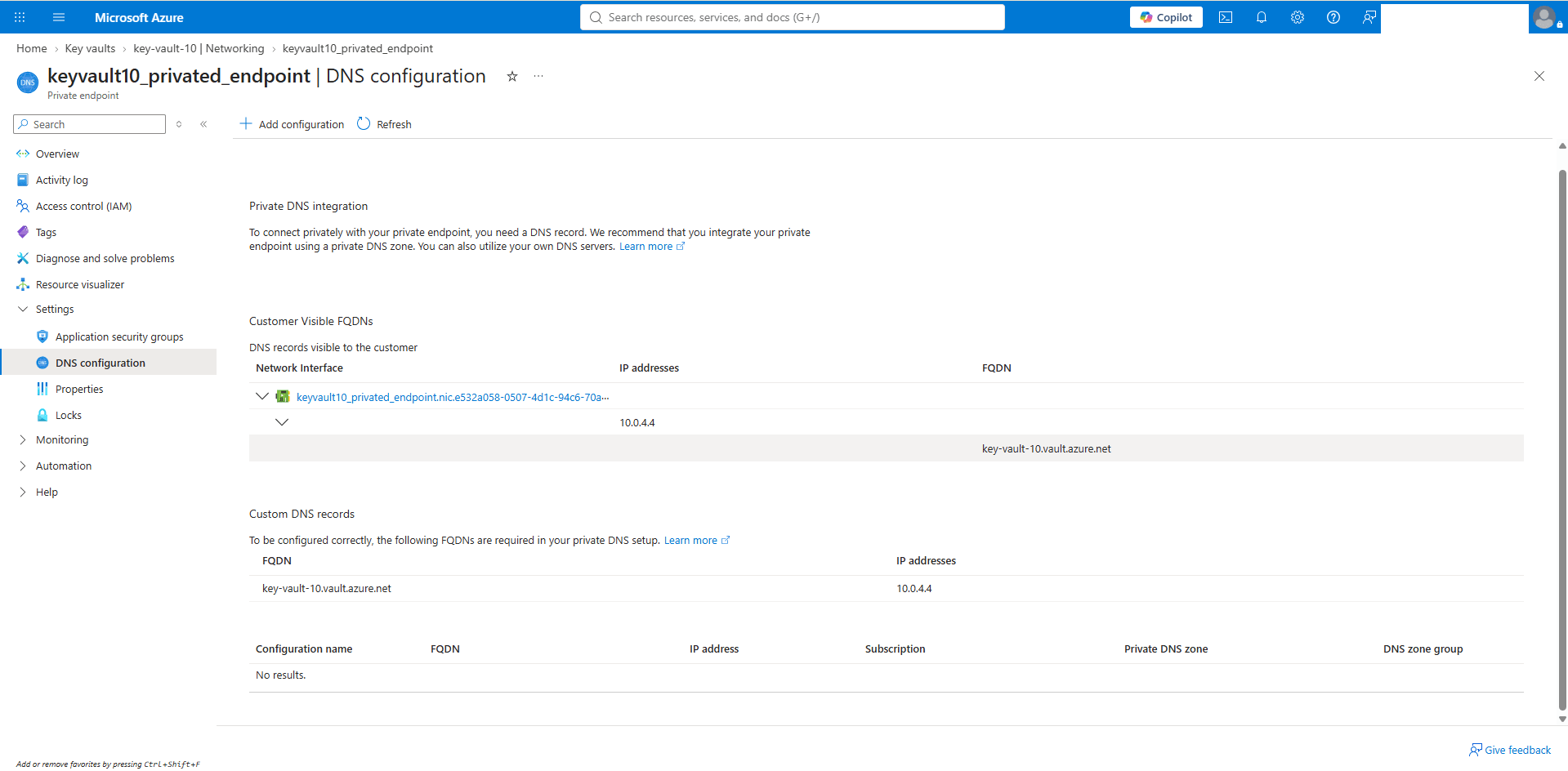Click Give feedback link
The width and height of the screenshot is (1568, 771).
1510,750
